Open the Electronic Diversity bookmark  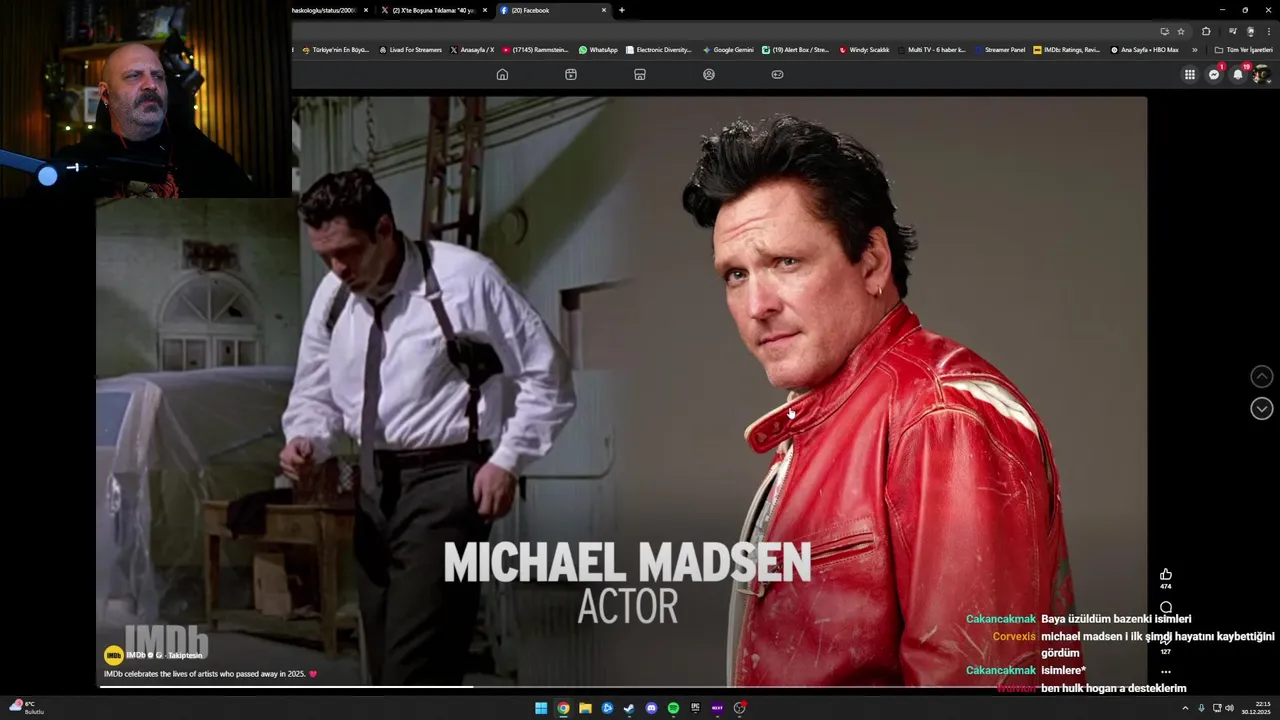[x=658, y=49]
